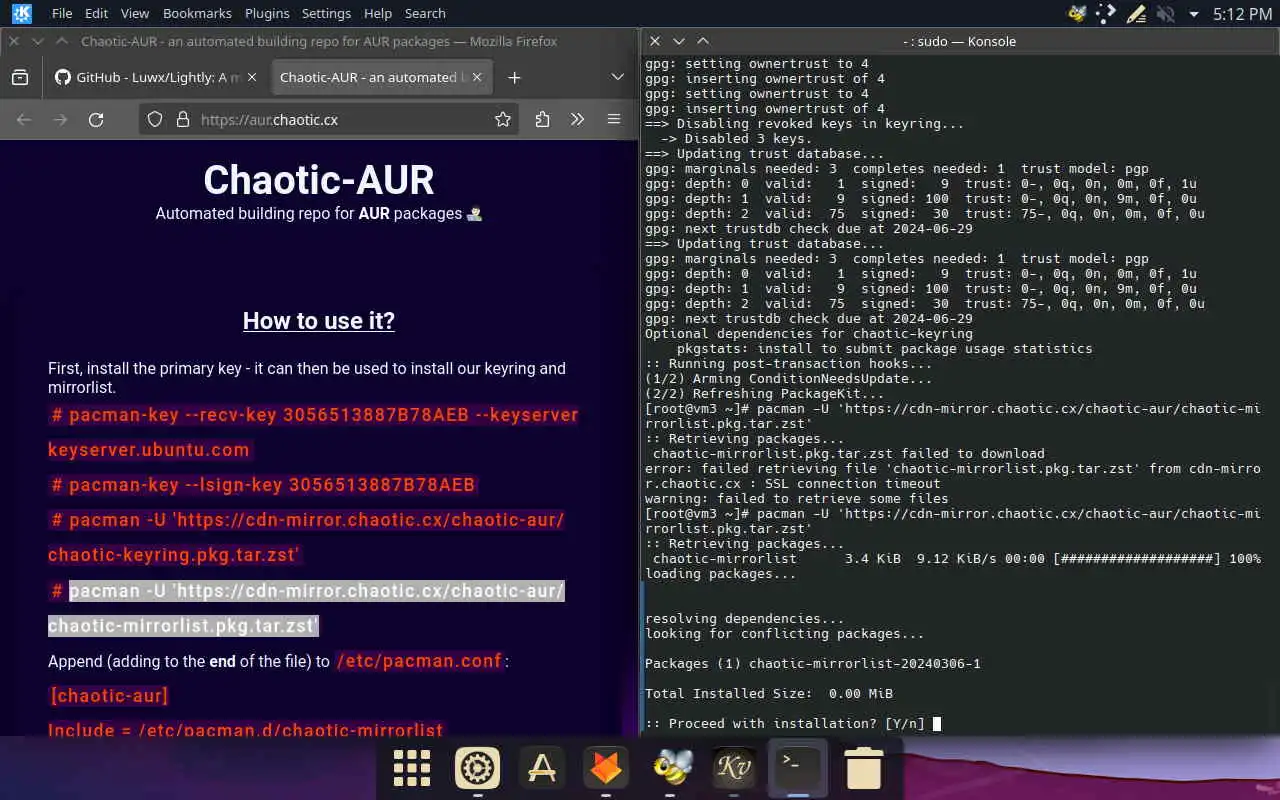Click the bold AUR word in subtitle

(375, 213)
